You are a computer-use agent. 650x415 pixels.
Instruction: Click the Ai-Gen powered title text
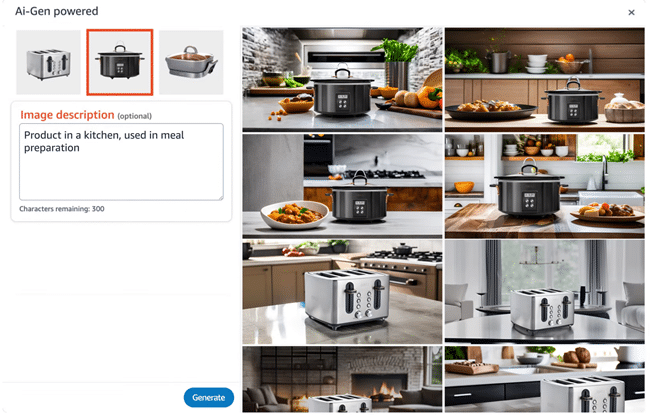point(57,11)
